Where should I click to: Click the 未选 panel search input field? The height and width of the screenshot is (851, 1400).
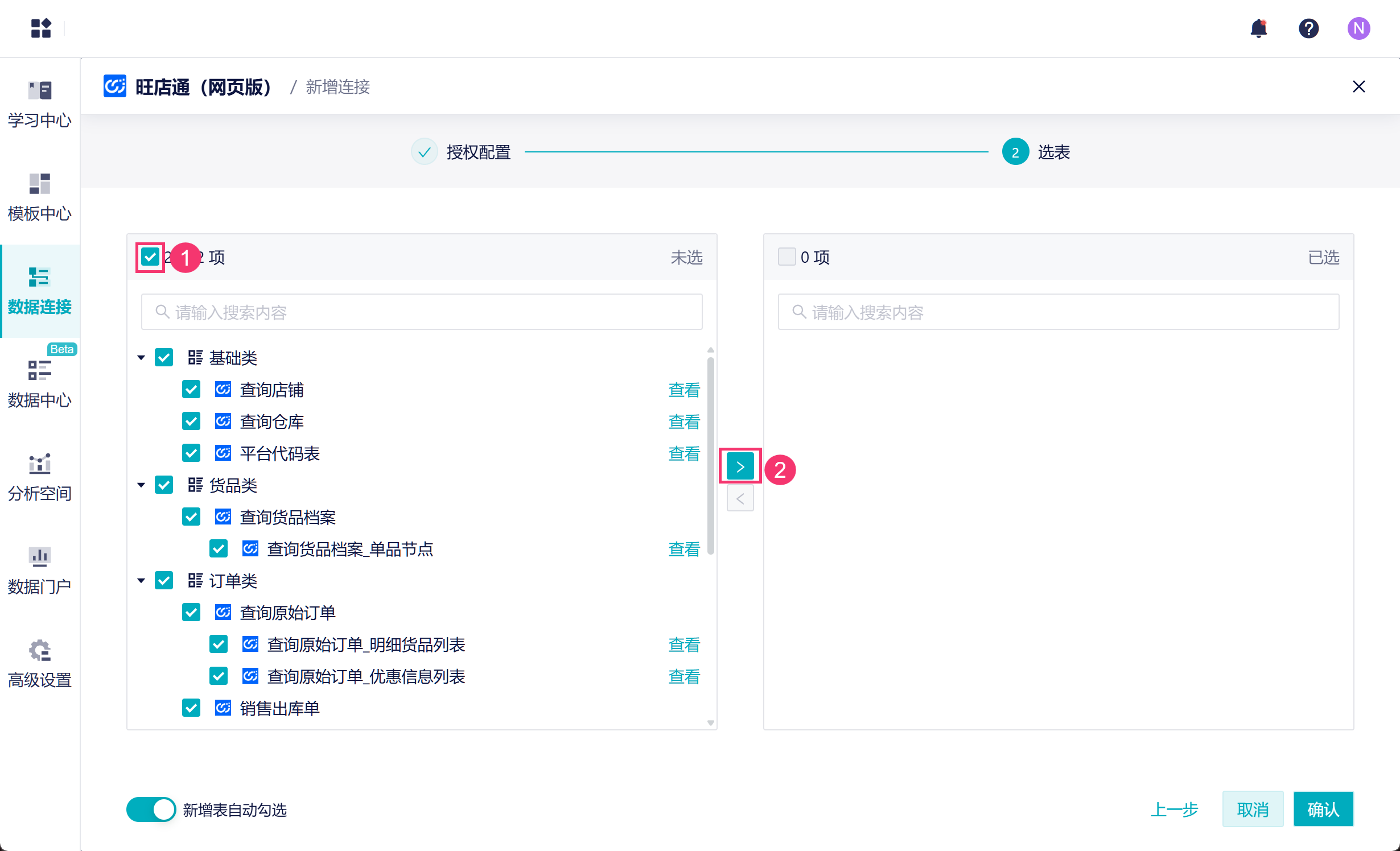[x=422, y=312]
